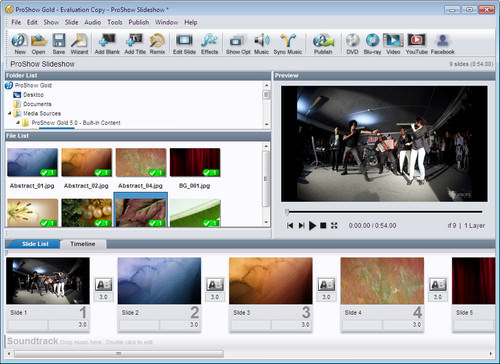Screen dimensions: 500x364
Task: Toggle full screen preview
Action: pos(334,226)
